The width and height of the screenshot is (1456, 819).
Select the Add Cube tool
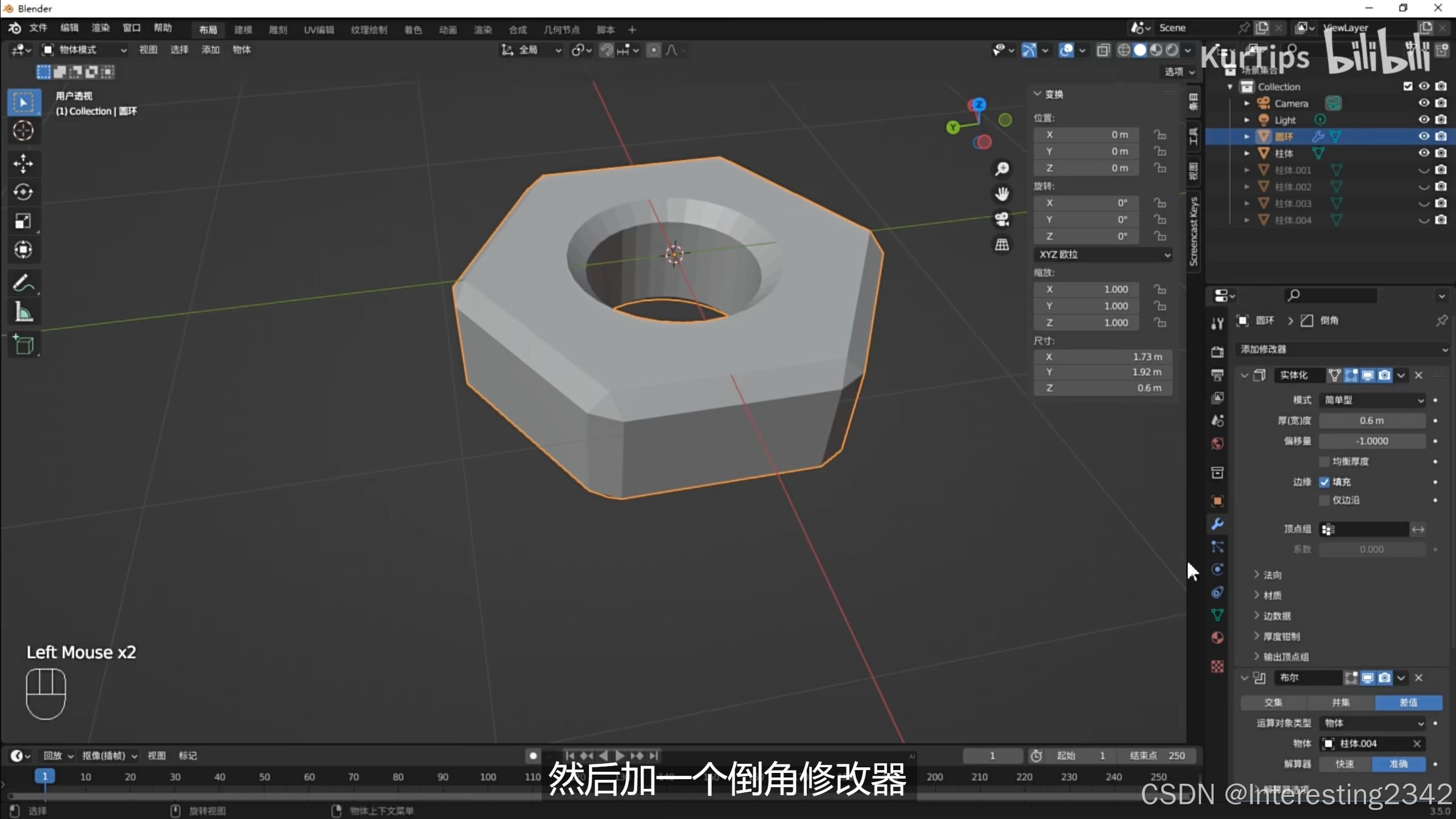click(x=23, y=345)
